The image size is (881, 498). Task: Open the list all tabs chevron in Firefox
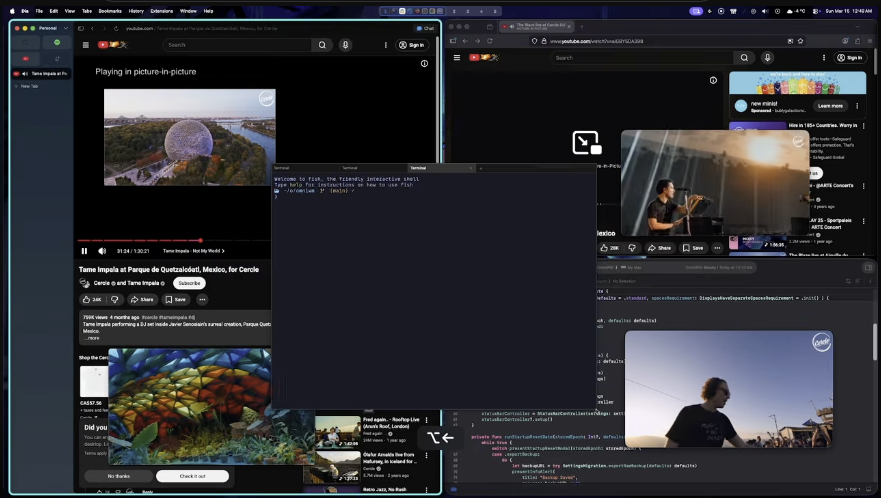[857, 26]
